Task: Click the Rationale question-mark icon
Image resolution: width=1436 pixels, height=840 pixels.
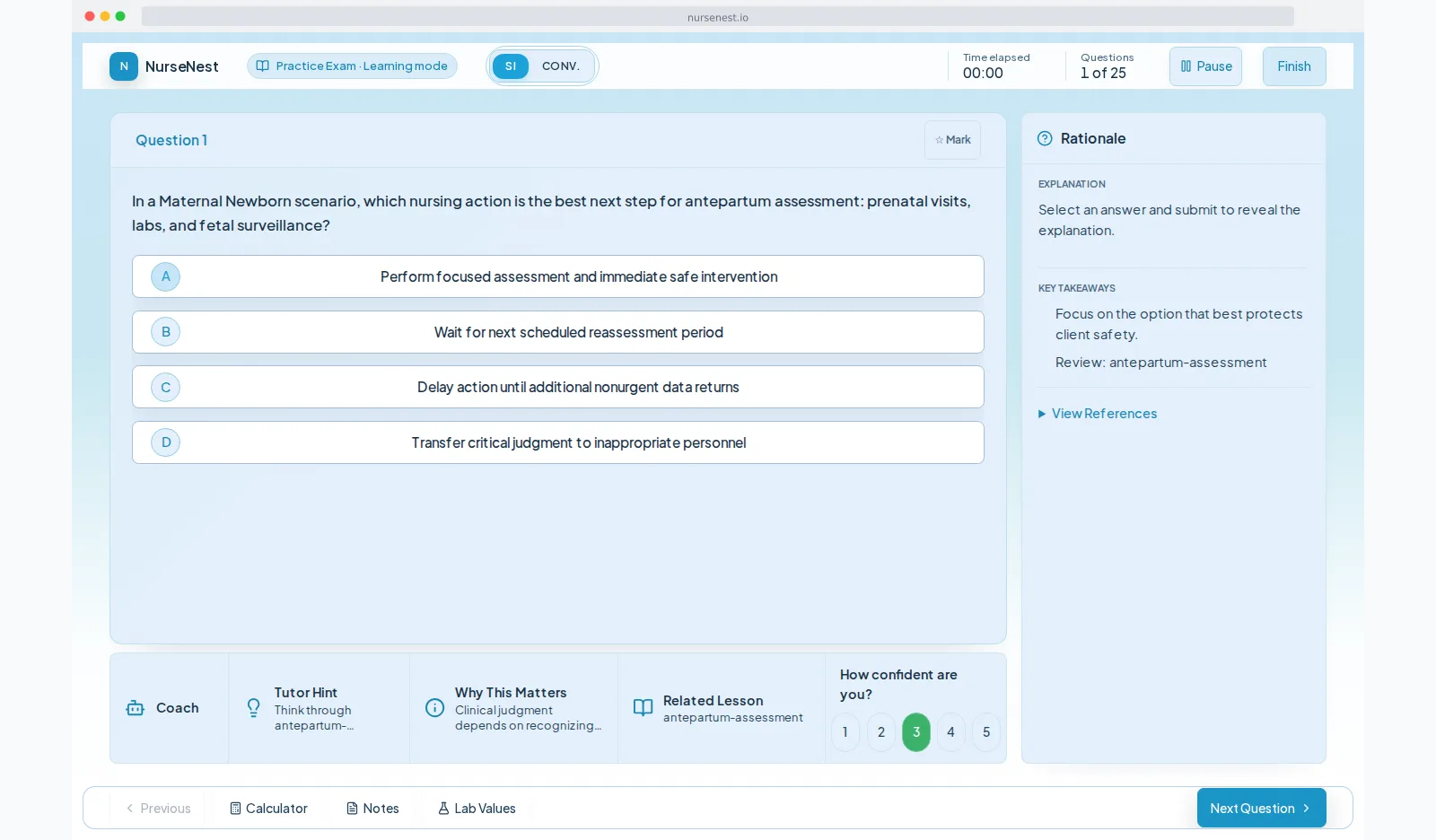Action: click(x=1045, y=138)
